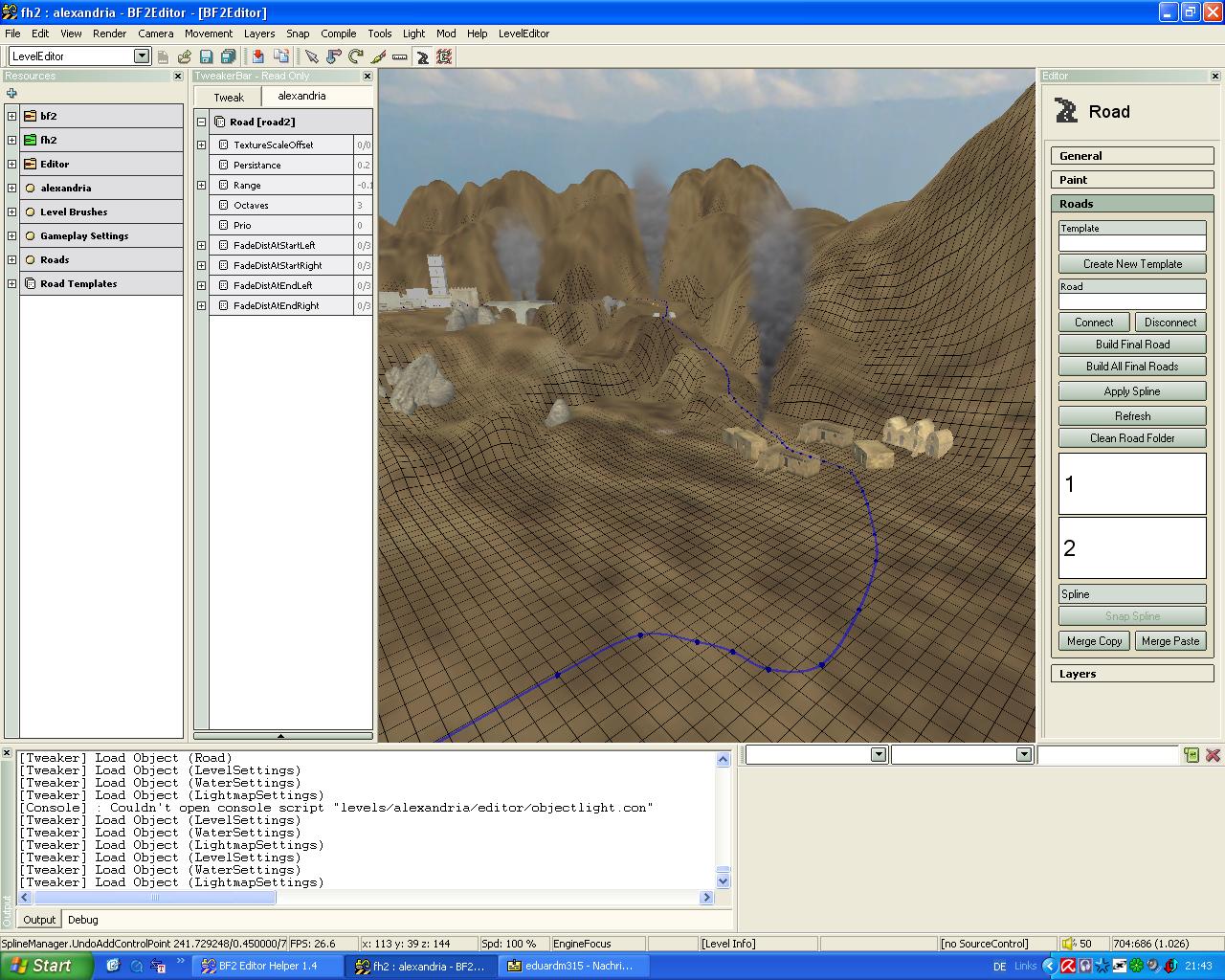Click the Template input field
The height and width of the screenshot is (980, 1225).
[1132, 244]
